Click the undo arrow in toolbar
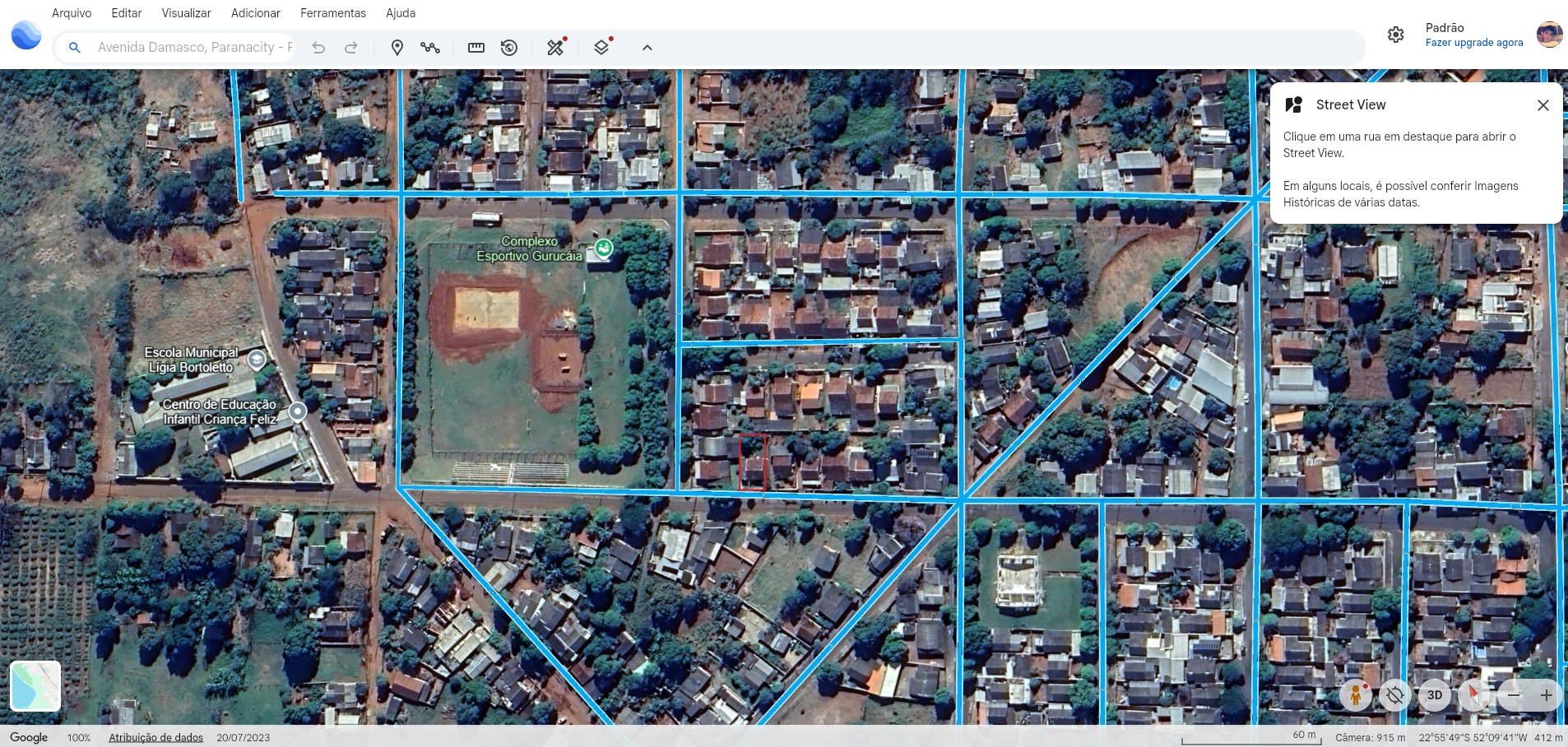Image resolution: width=1568 pixels, height=747 pixels. [x=318, y=48]
